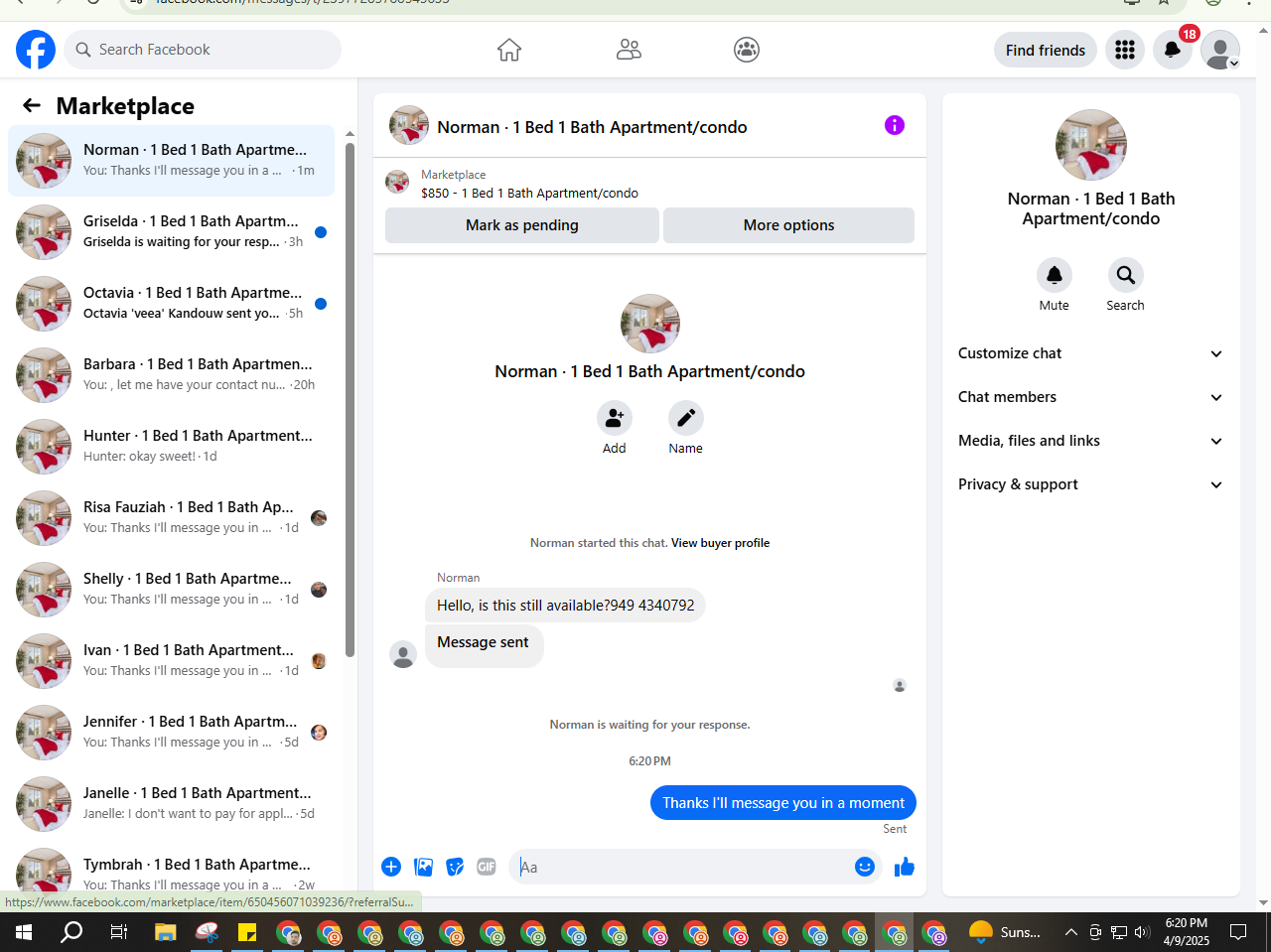Send a thumbs-up like
Screen dimensions: 1271x952
click(904, 867)
